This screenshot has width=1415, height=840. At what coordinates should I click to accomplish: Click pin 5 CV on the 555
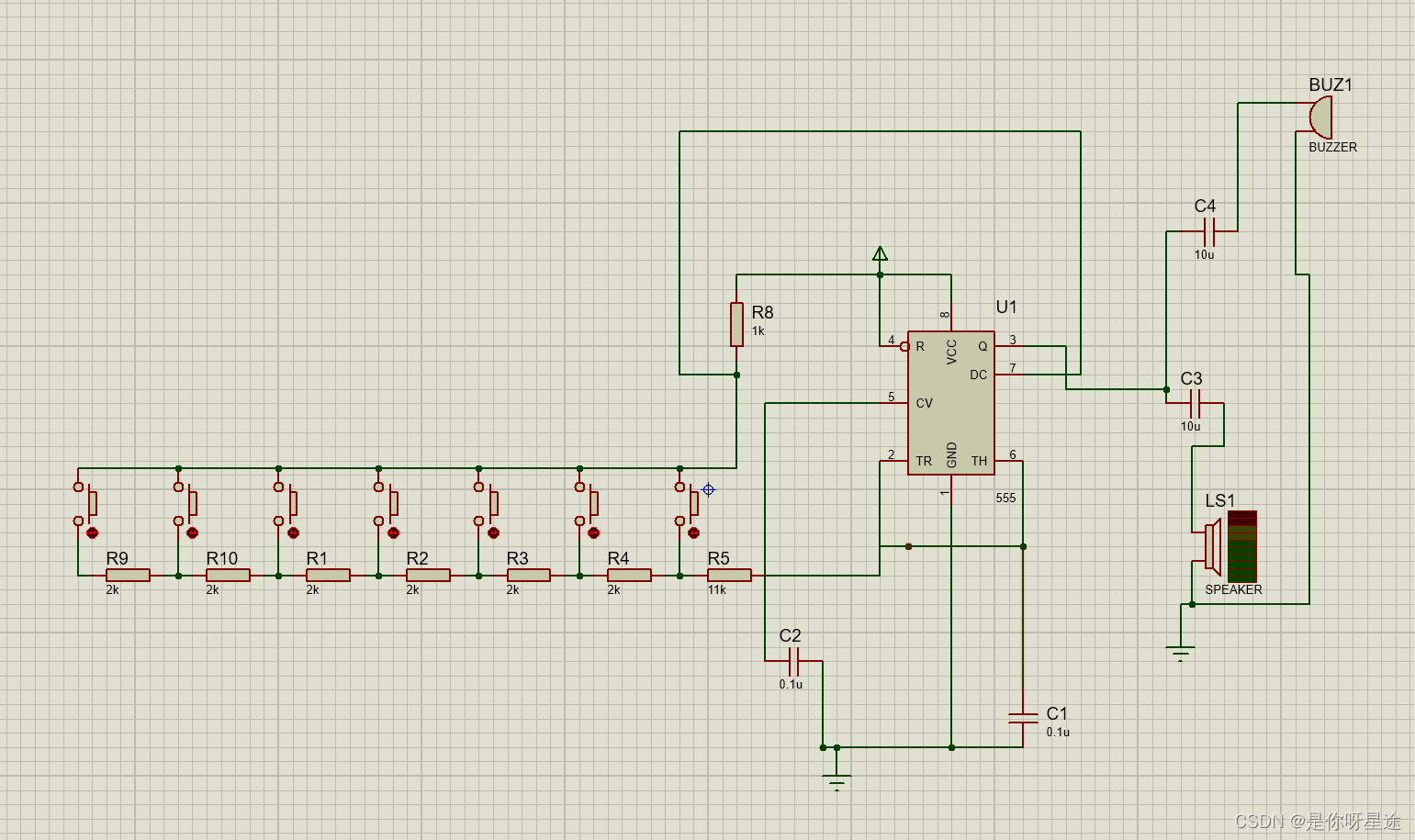click(x=893, y=403)
